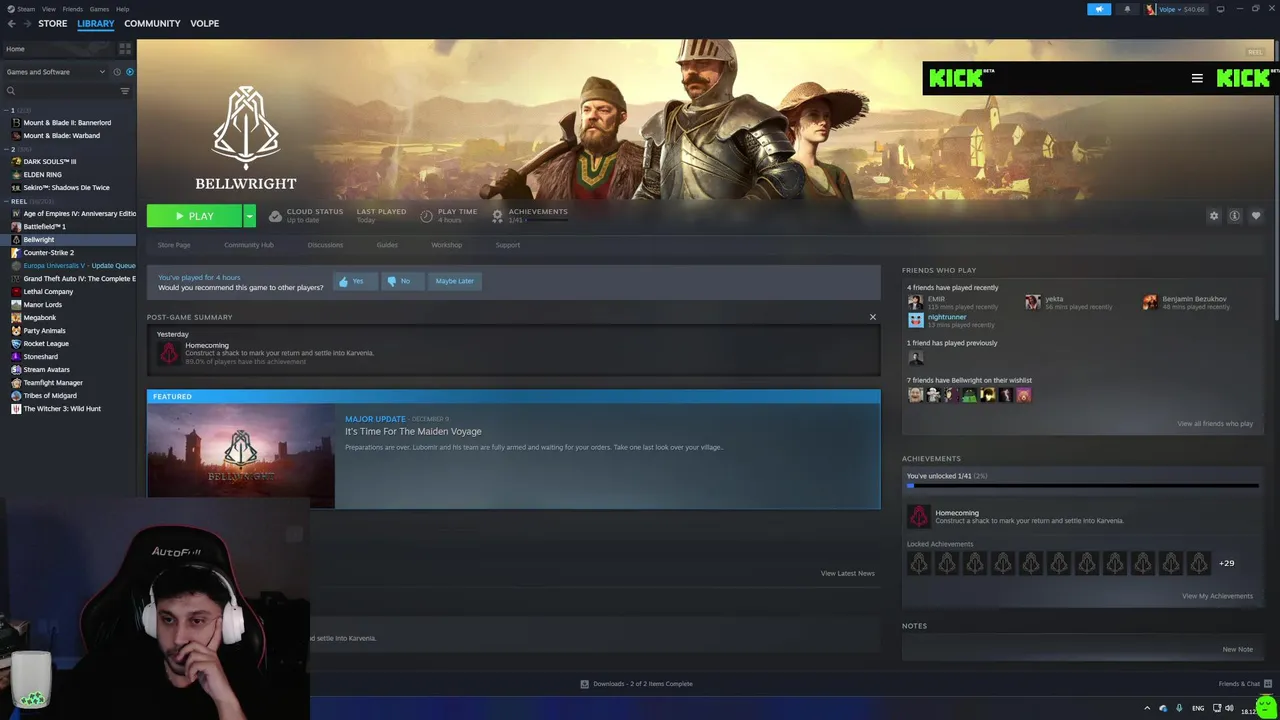Collapse the REEL collection group
Viewport: 1280px width, 720px height.
[x=7, y=201]
